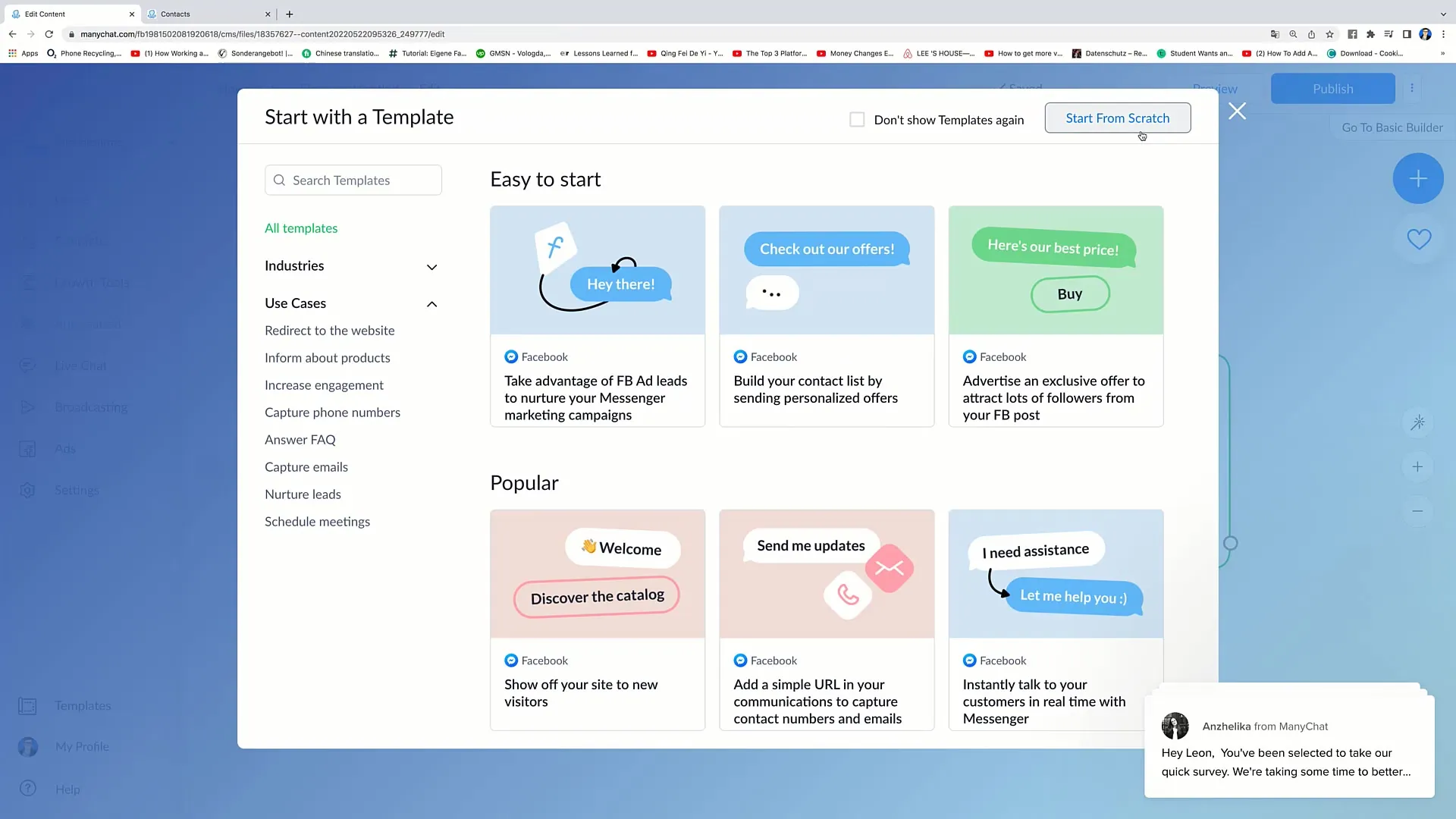Image resolution: width=1456 pixels, height=819 pixels.
Task: Enable the heart favorites icon on sidebar
Action: click(x=1419, y=239)
